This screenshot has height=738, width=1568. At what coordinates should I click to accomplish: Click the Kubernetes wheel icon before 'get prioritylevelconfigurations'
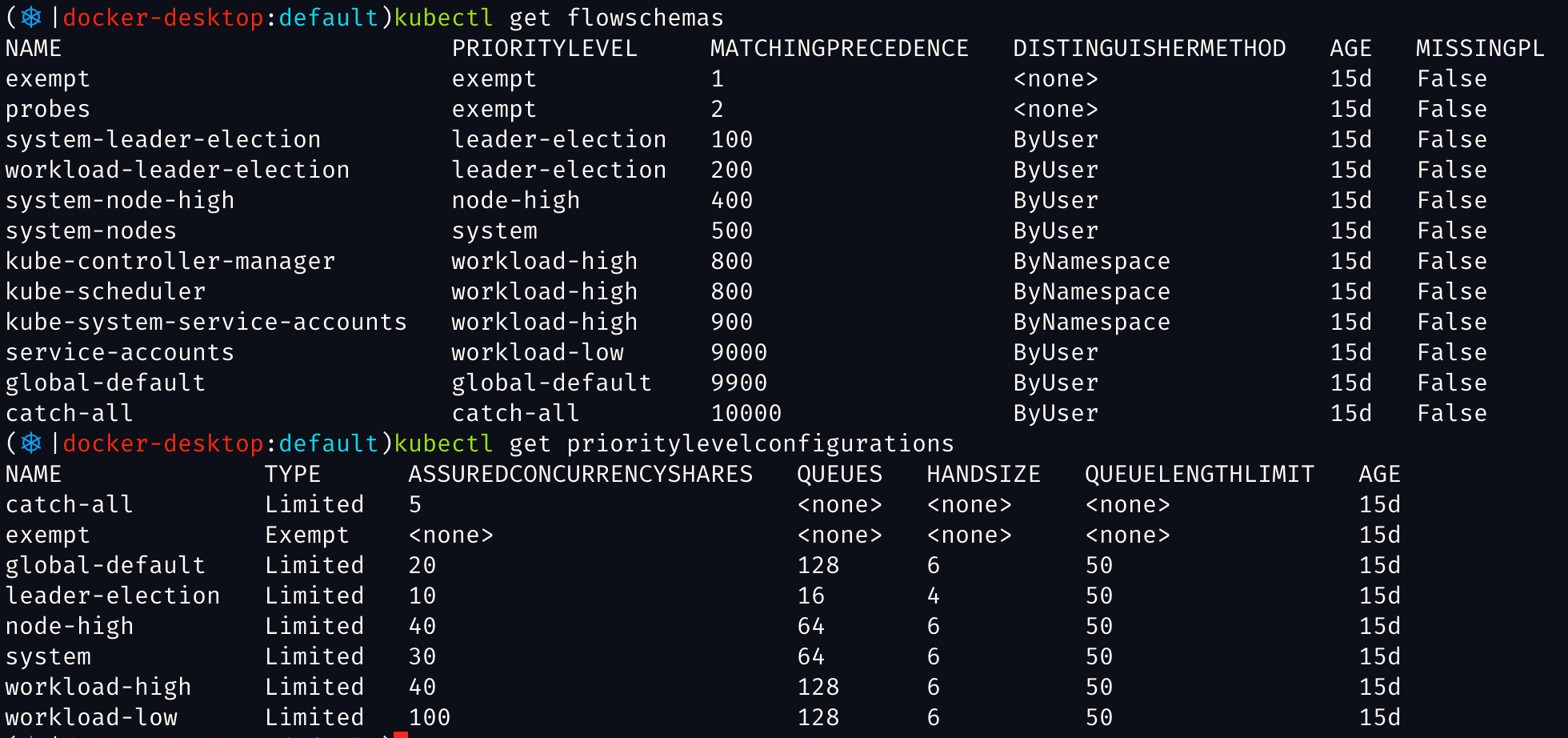pyautogui.click(x=31, y=443)
